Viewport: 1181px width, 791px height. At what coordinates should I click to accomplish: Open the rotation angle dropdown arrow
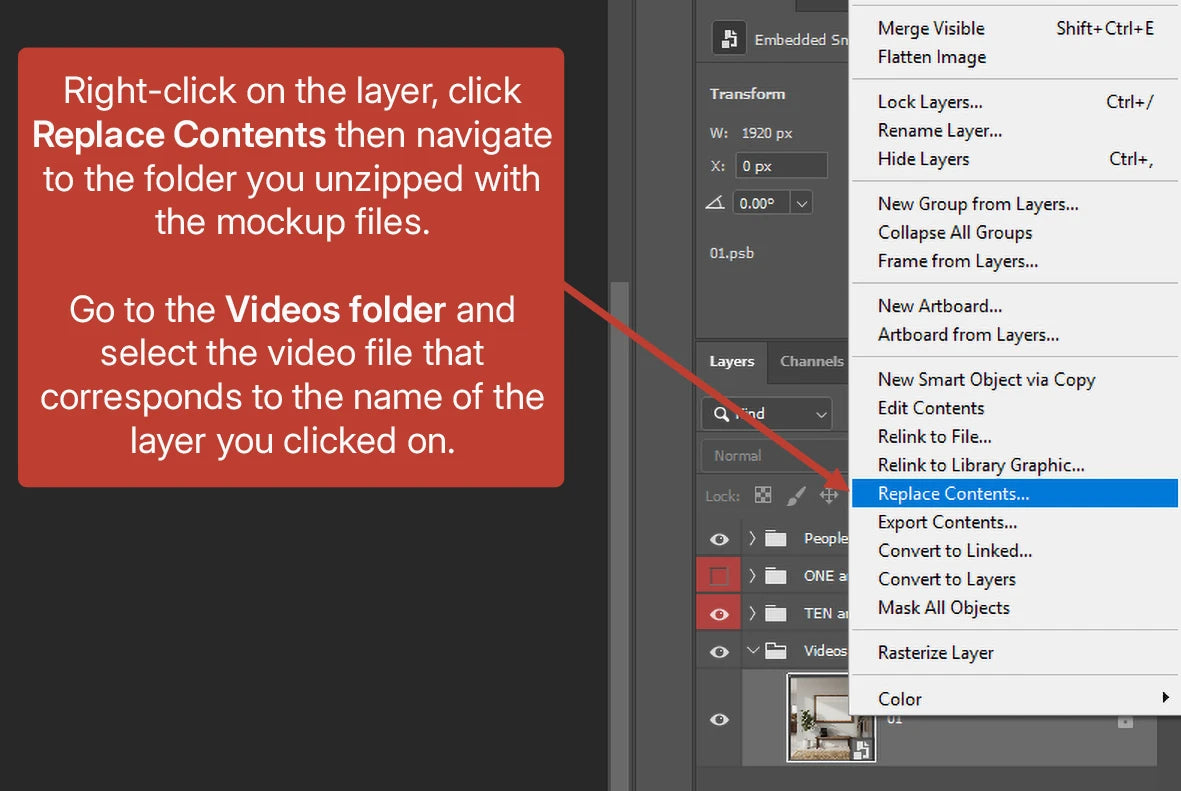[x=801, y=203]
